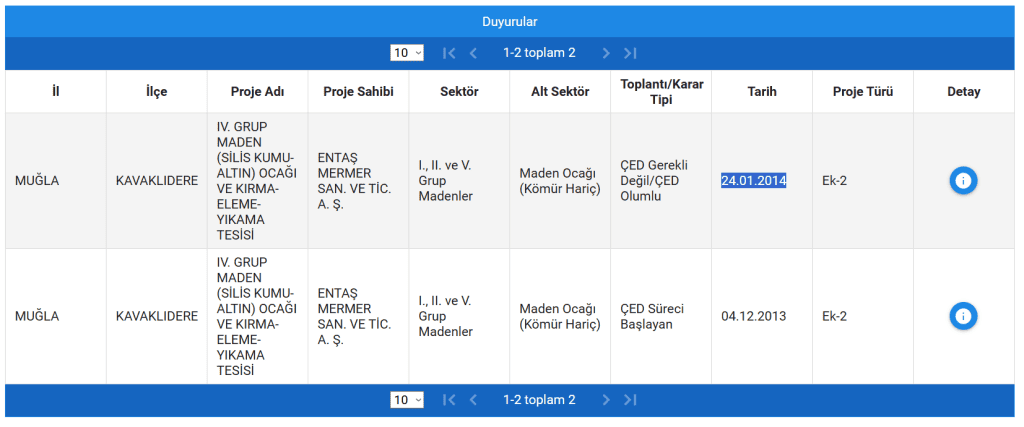Go to previous page in top paginator
This screenshot has height=427, width=1024.
473,53
